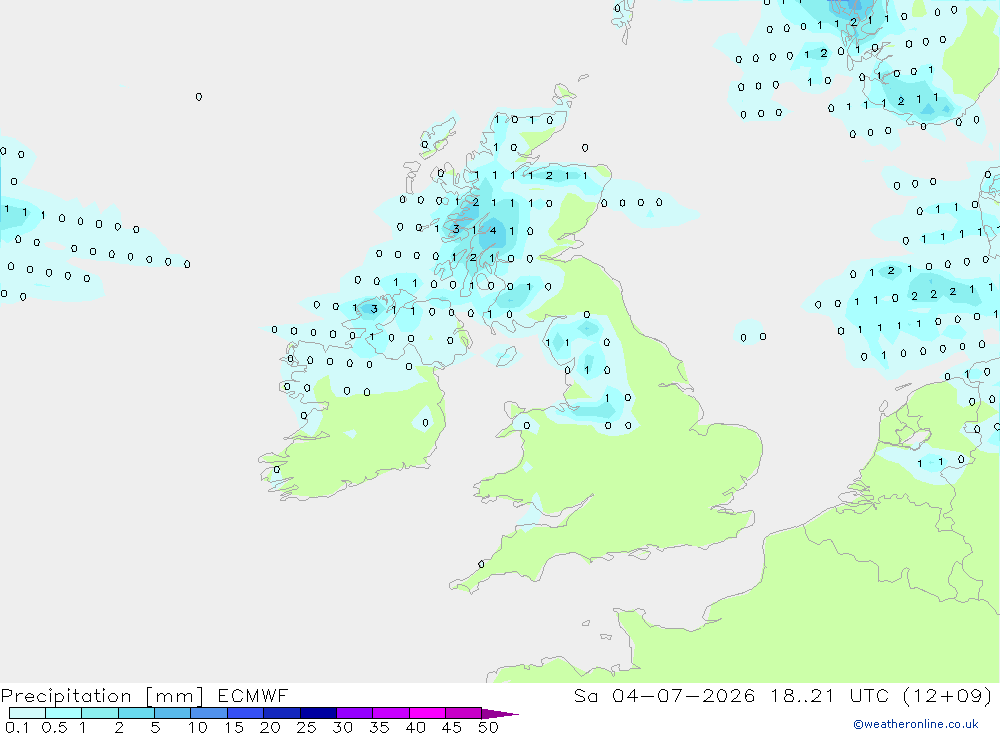Select the 45–50 mm legend swatch

point(464,713)
